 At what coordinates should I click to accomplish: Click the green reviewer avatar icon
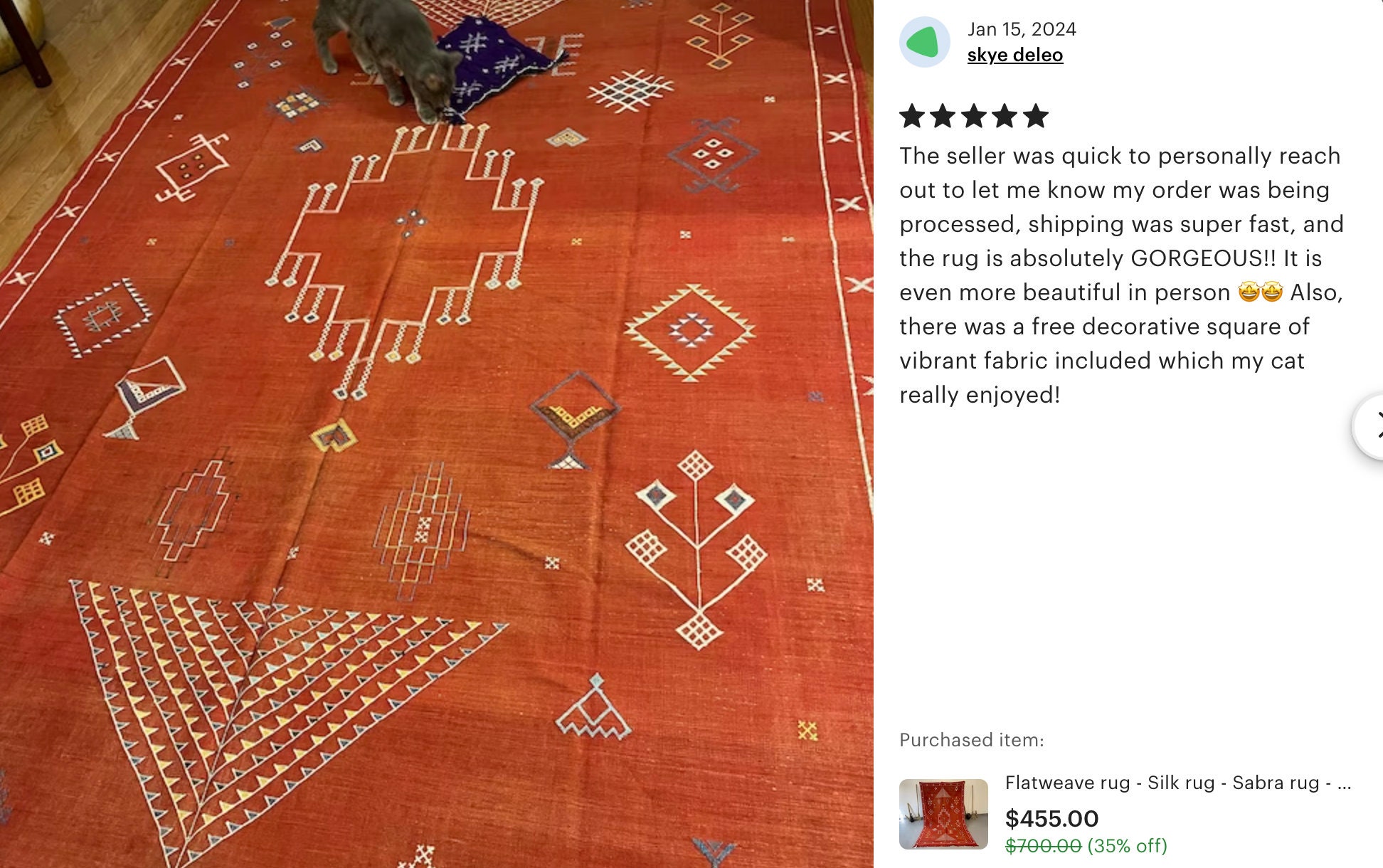pyautogui.click(x=924, y=42)
